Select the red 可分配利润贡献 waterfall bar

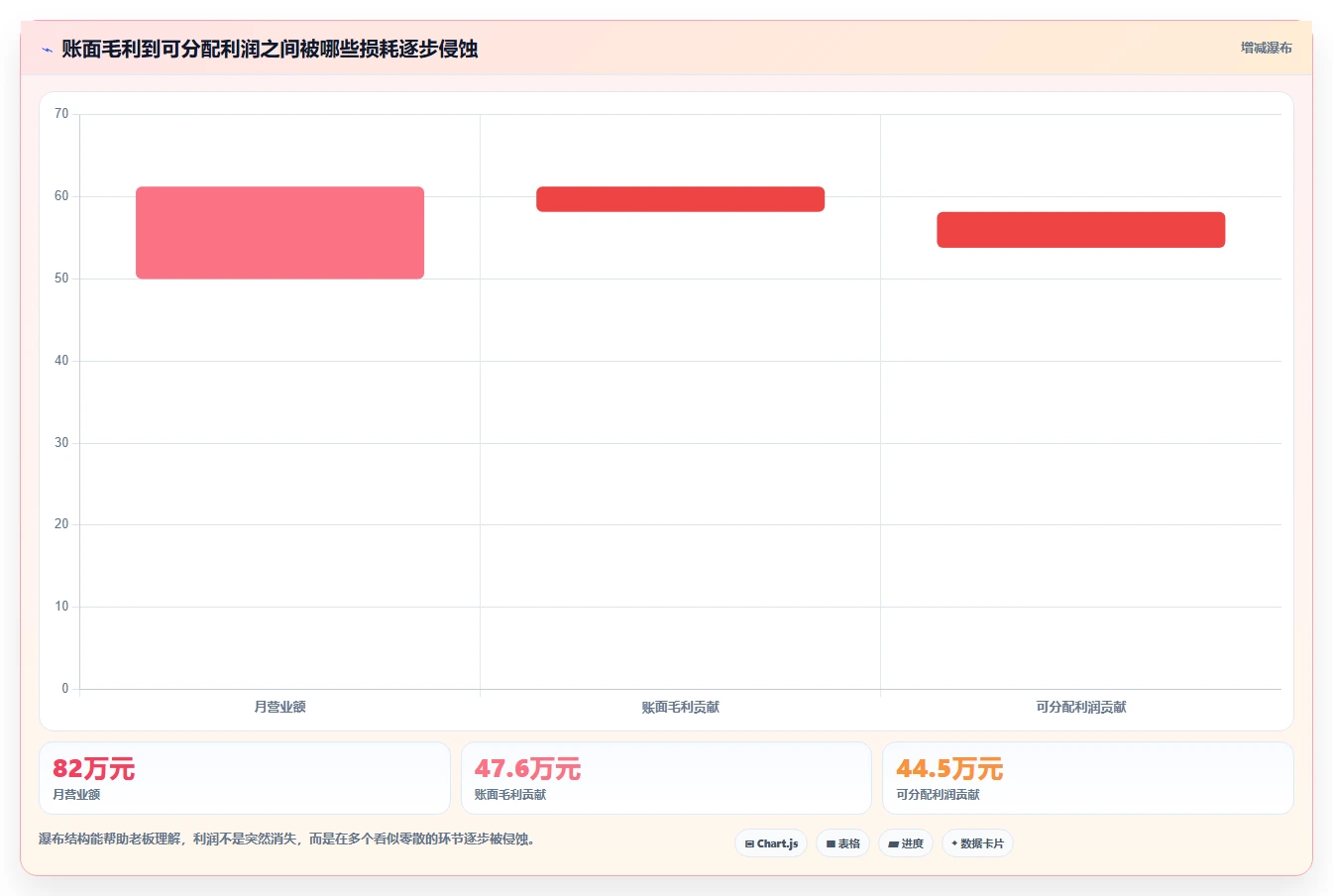point(1080,230)
